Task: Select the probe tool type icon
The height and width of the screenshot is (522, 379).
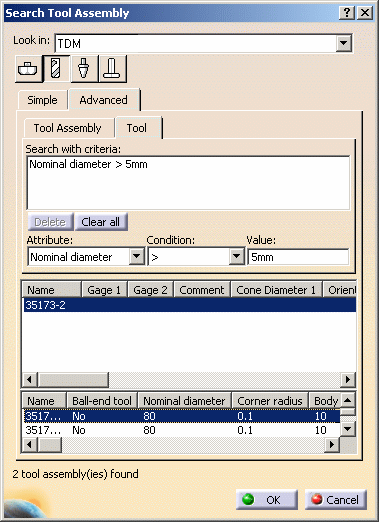Action: 112,69
